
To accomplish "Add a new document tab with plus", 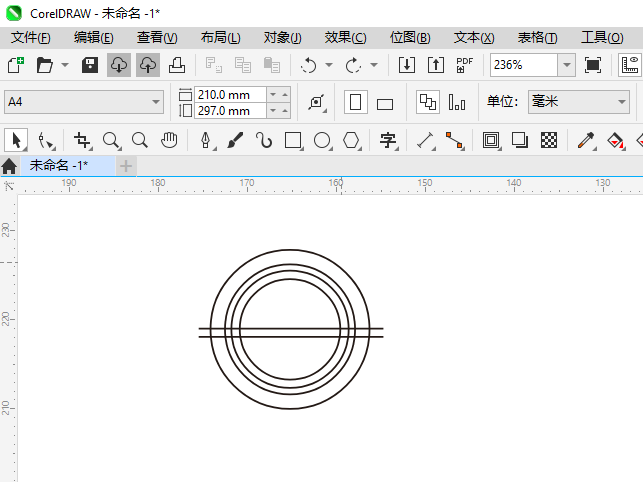I will click(126, 165).
